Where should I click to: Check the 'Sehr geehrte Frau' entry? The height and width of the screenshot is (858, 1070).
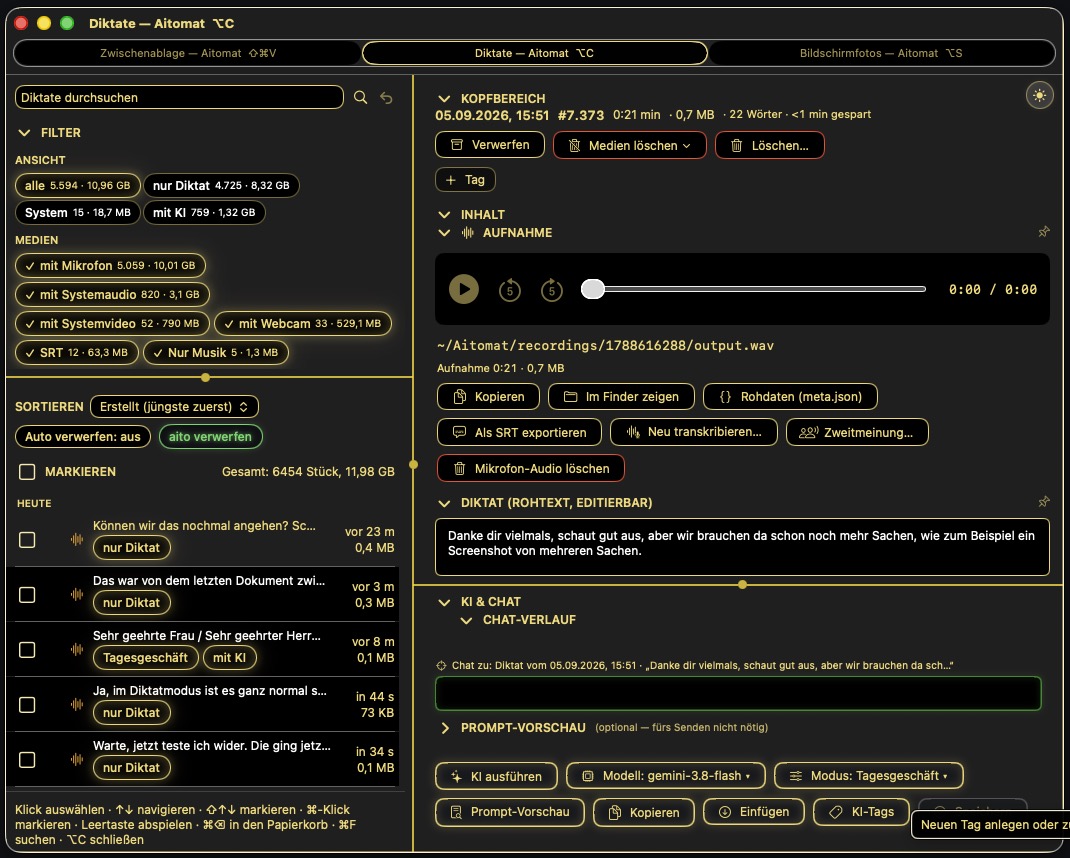27,649
